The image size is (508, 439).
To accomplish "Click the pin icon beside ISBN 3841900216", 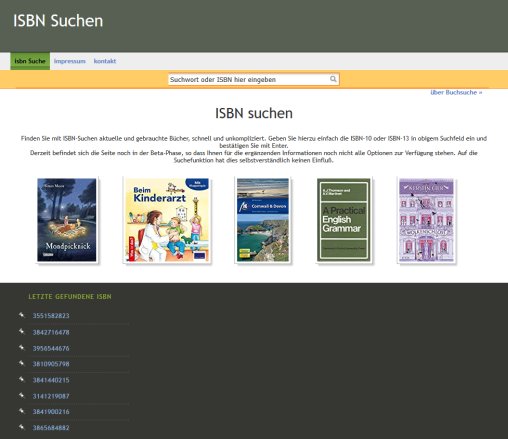I will [x=22, y=411].
